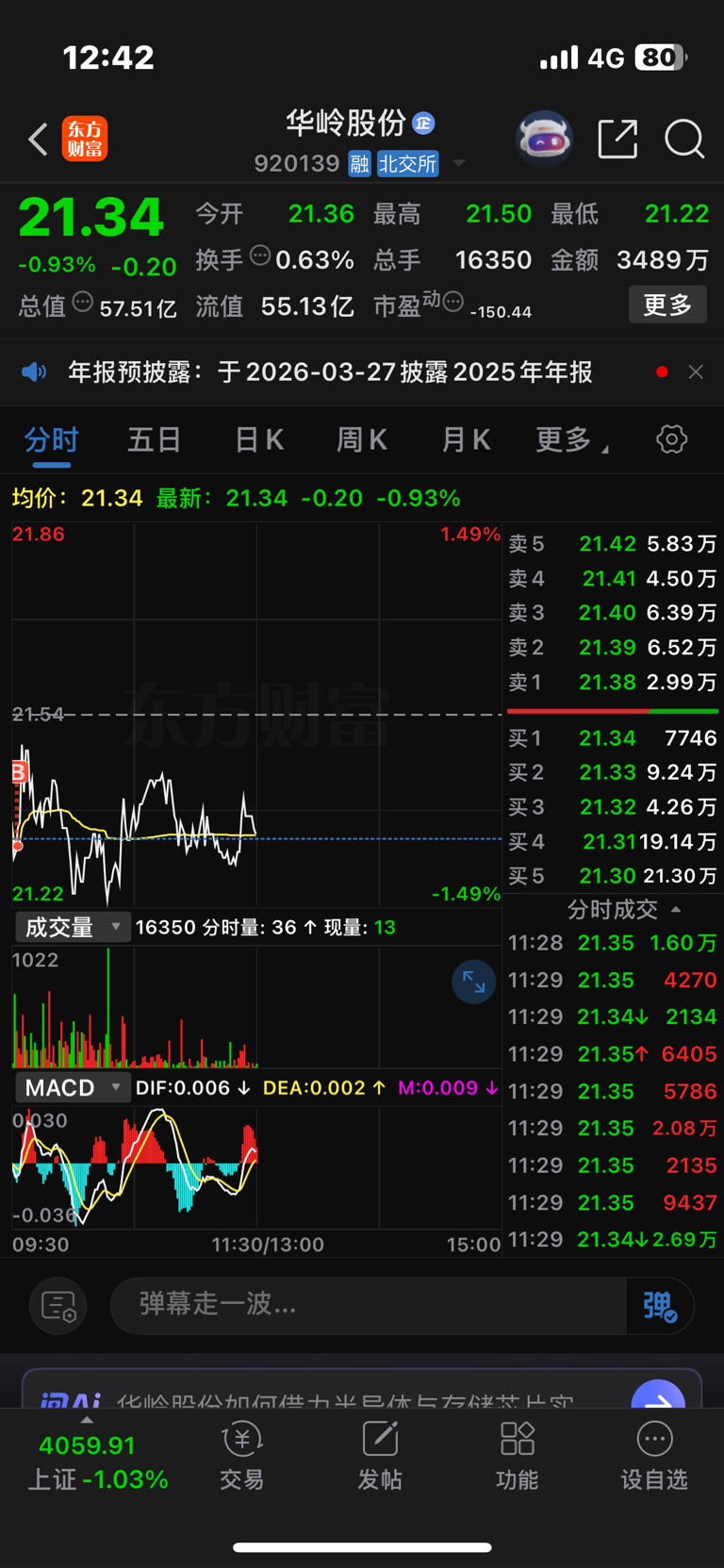Switch to the 五日 tab

155,440
